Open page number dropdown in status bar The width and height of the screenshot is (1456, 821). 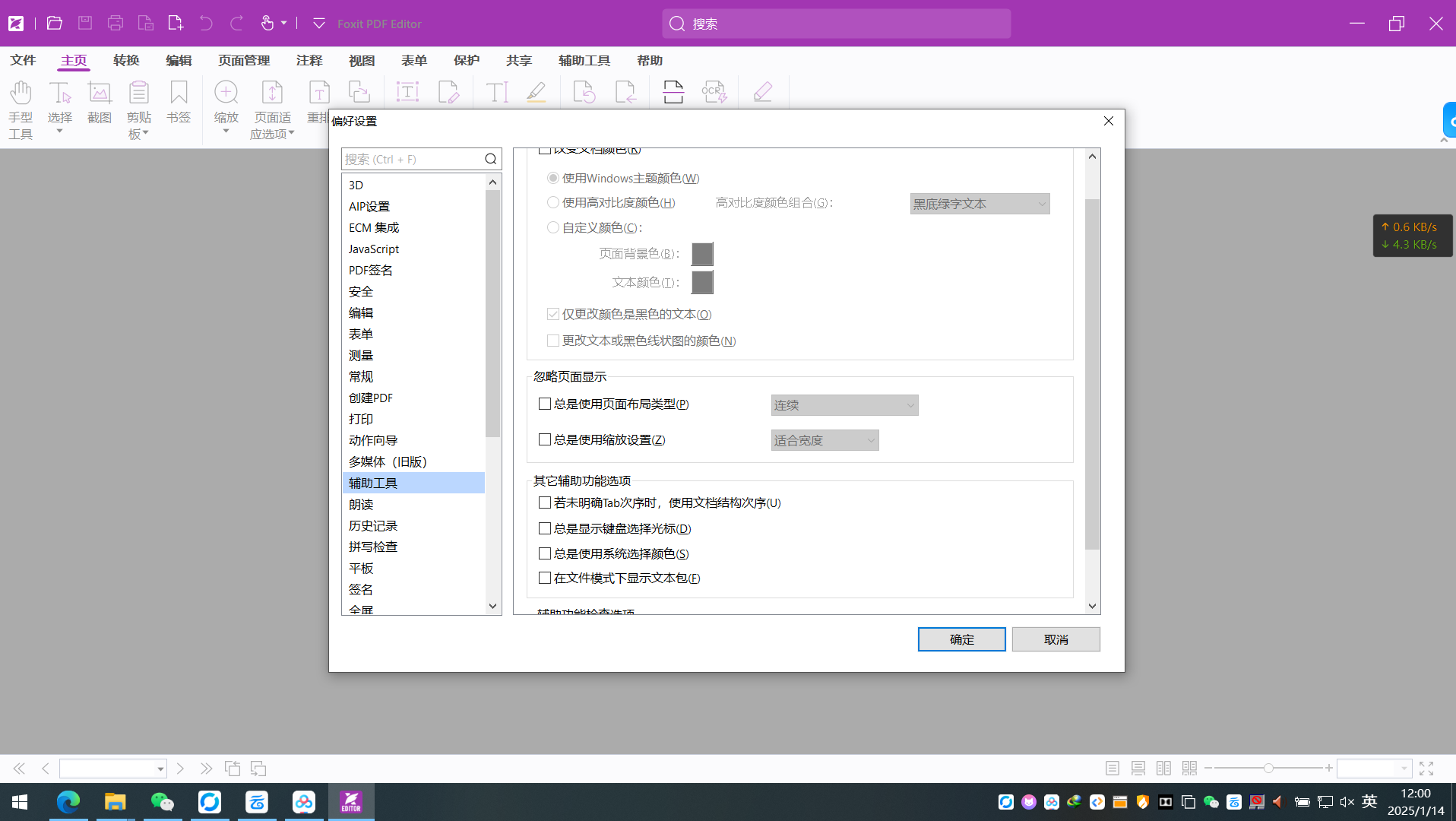coord(160,769)
